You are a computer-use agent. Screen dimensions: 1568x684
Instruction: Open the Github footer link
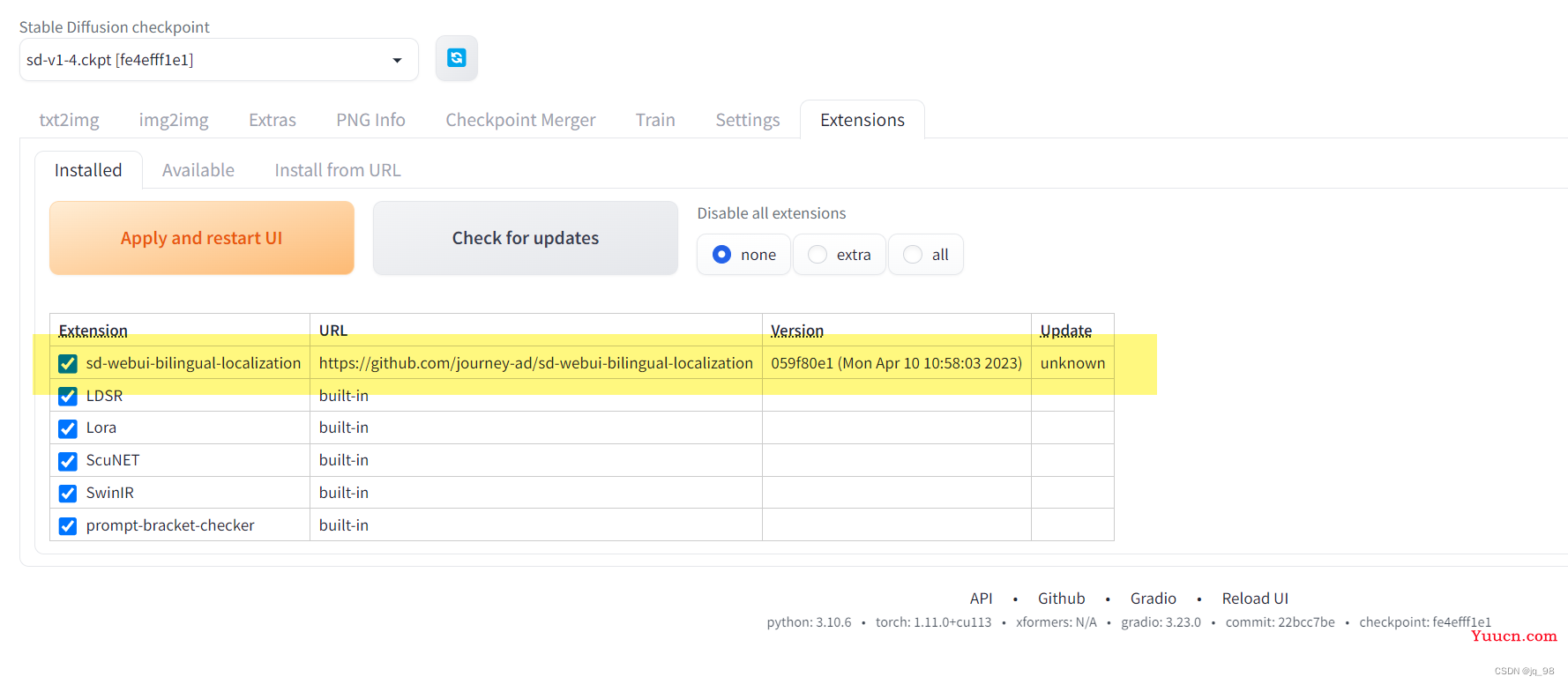pos(1061,598)
